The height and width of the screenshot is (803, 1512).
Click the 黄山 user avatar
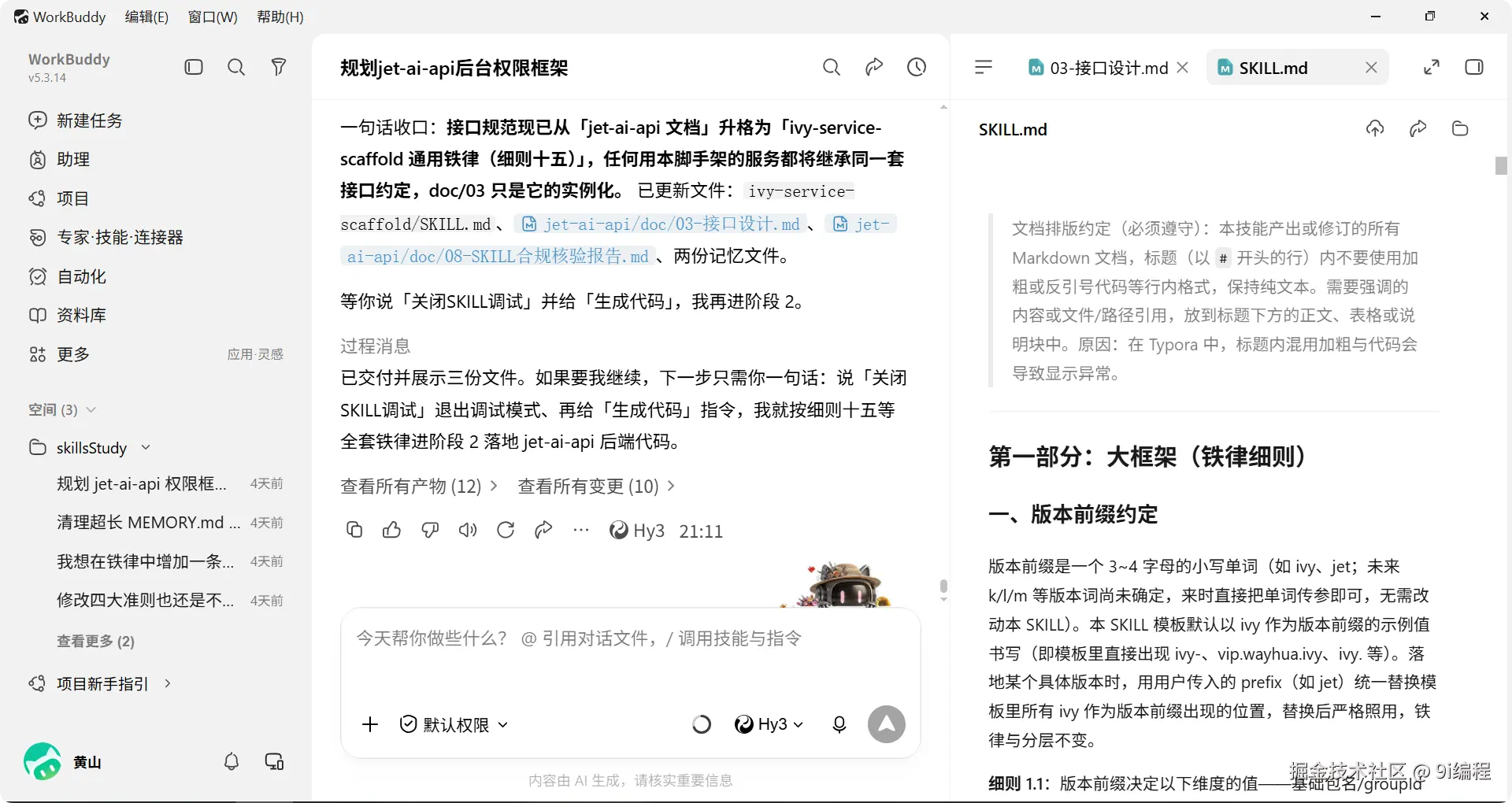[43, 761]
